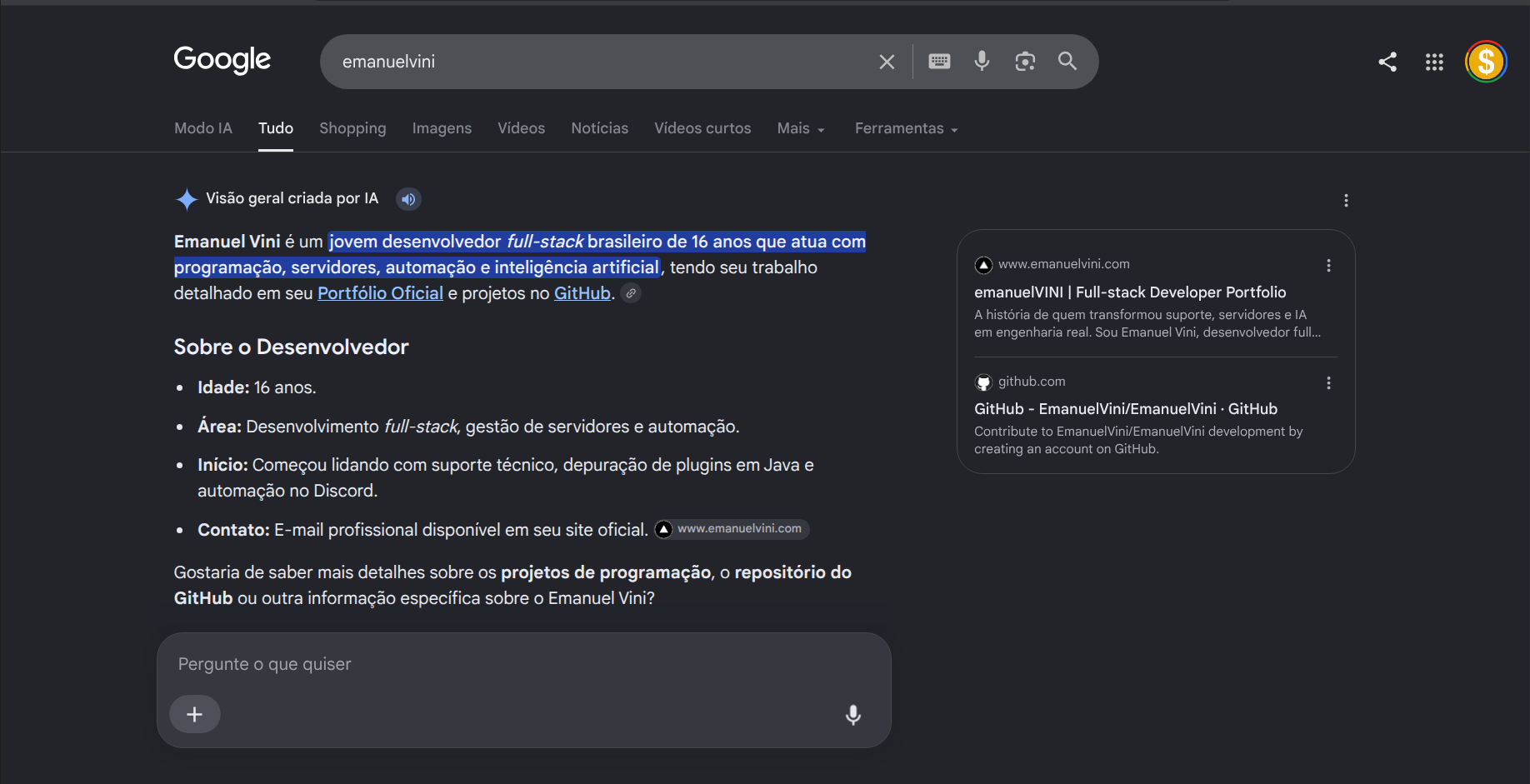This screenshot has height=784, width=1530.
Task: Open the Google apps grid
Action: 1434,62
